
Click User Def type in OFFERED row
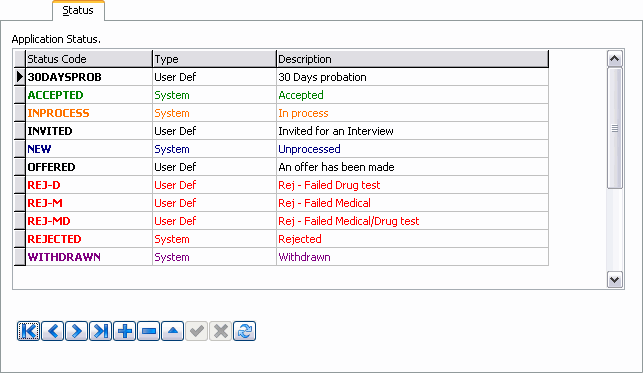(x=214, y=167)
